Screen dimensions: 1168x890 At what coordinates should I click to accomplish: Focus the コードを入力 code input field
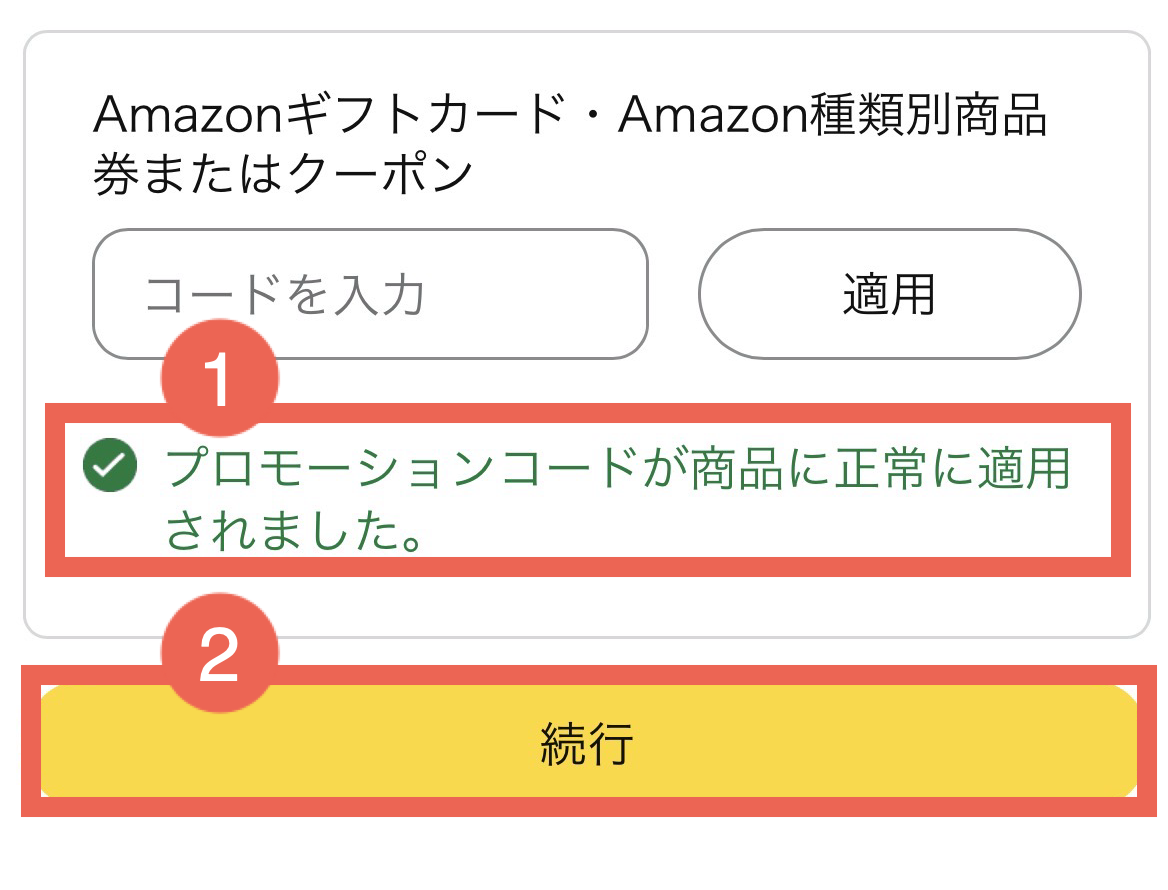coord(370,295)
